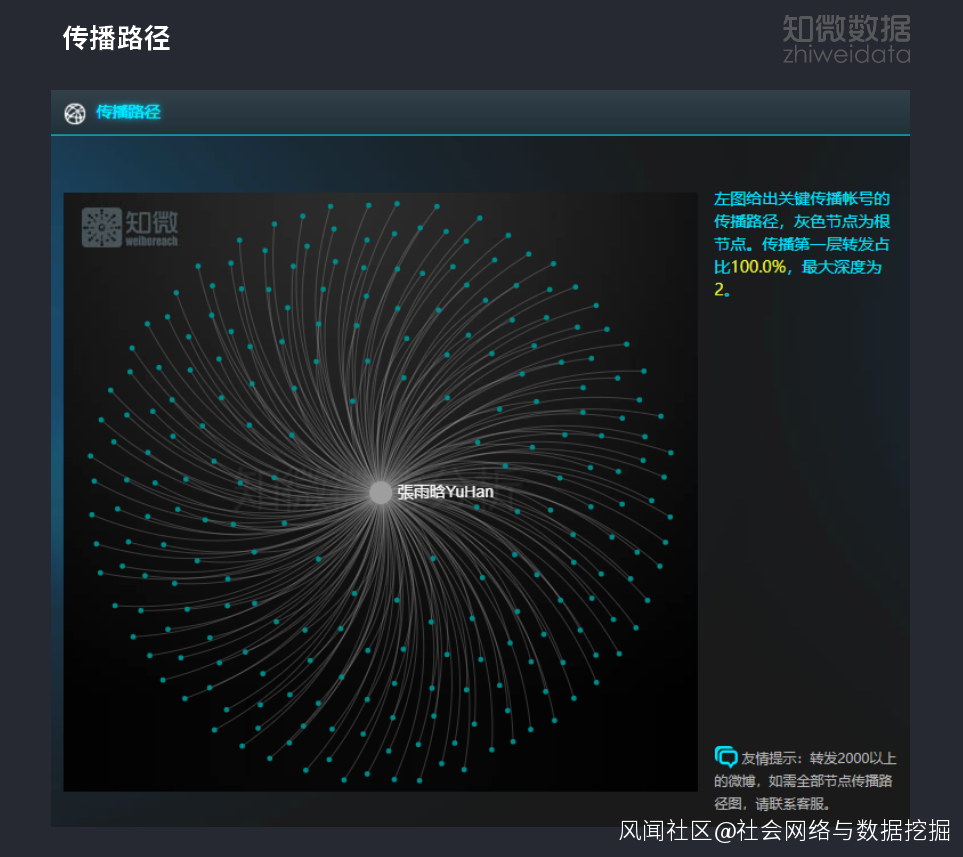Click the gray root node 張雨晗YuHan
The height and width of the screenshot is (857, 963).
380,492
